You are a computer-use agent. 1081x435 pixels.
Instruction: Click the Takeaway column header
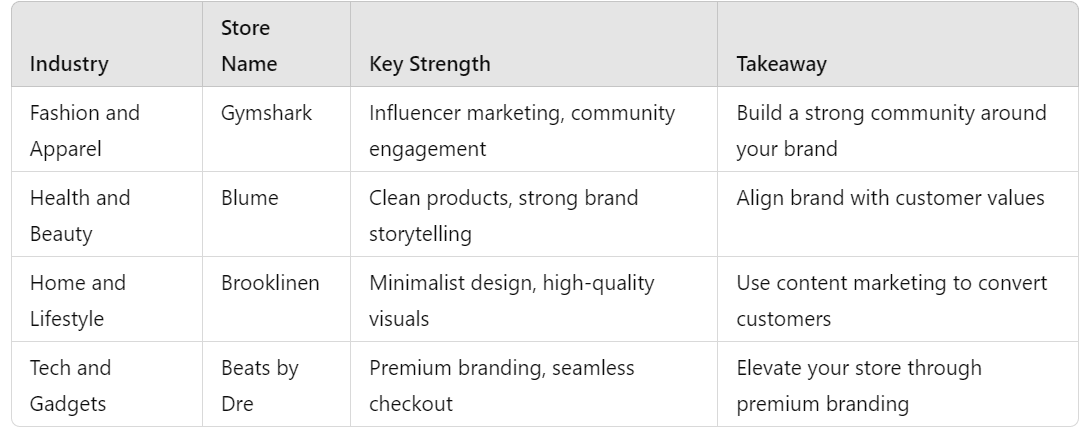click(x=782, y=64)
